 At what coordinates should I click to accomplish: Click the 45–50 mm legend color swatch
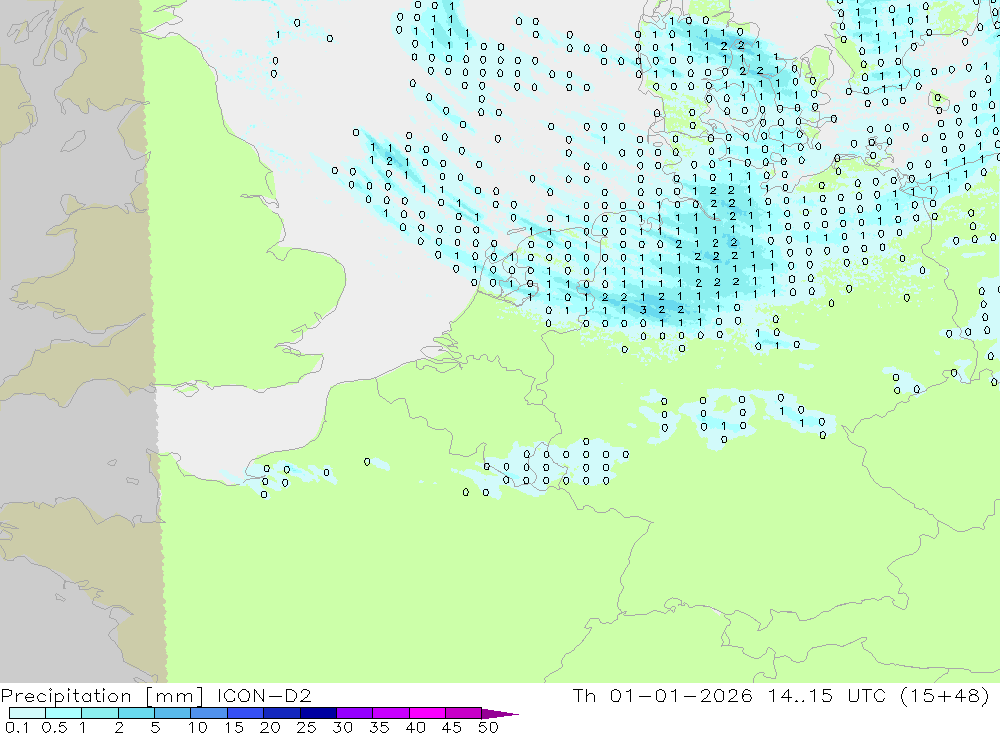463,713
